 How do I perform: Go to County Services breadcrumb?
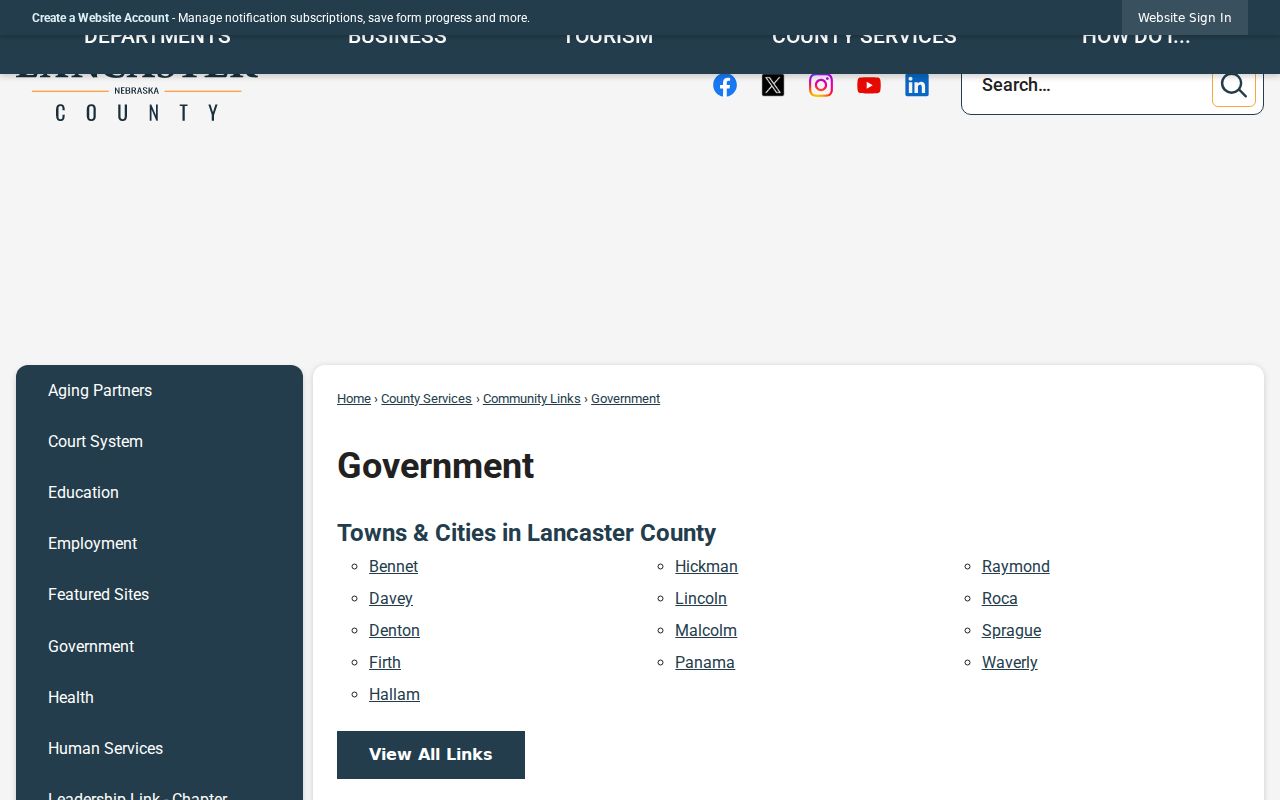point(426,398)
